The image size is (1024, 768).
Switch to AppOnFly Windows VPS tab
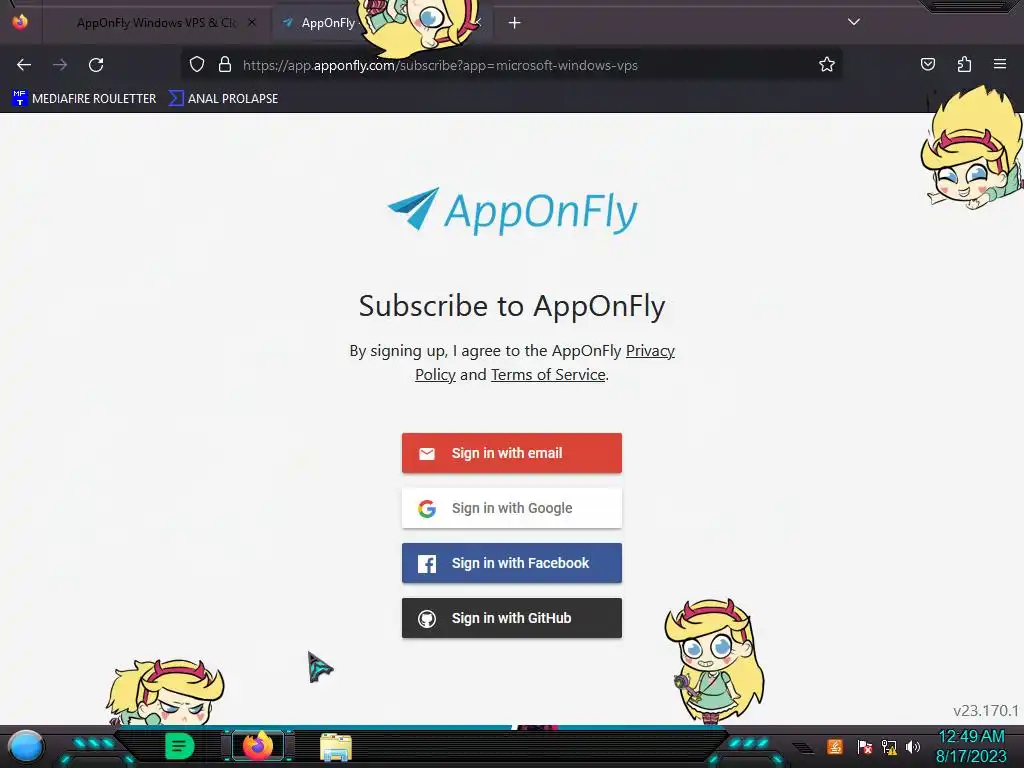(155, 23)
